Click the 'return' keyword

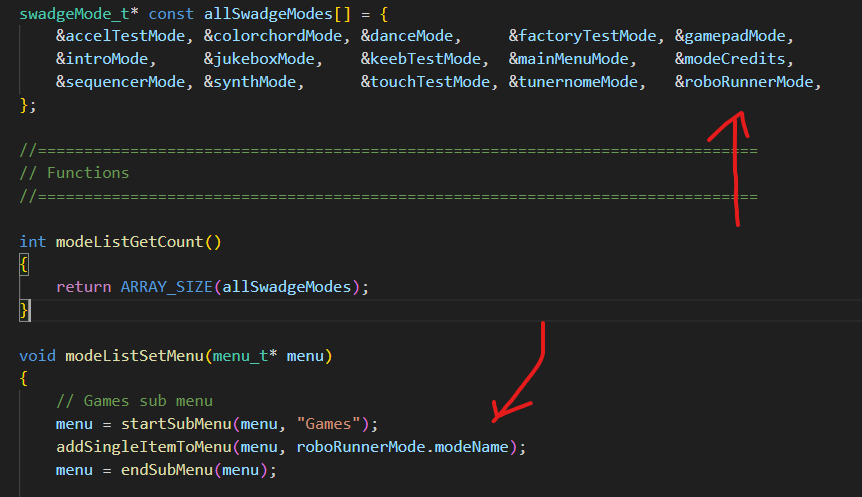click(x=84, y=287)
